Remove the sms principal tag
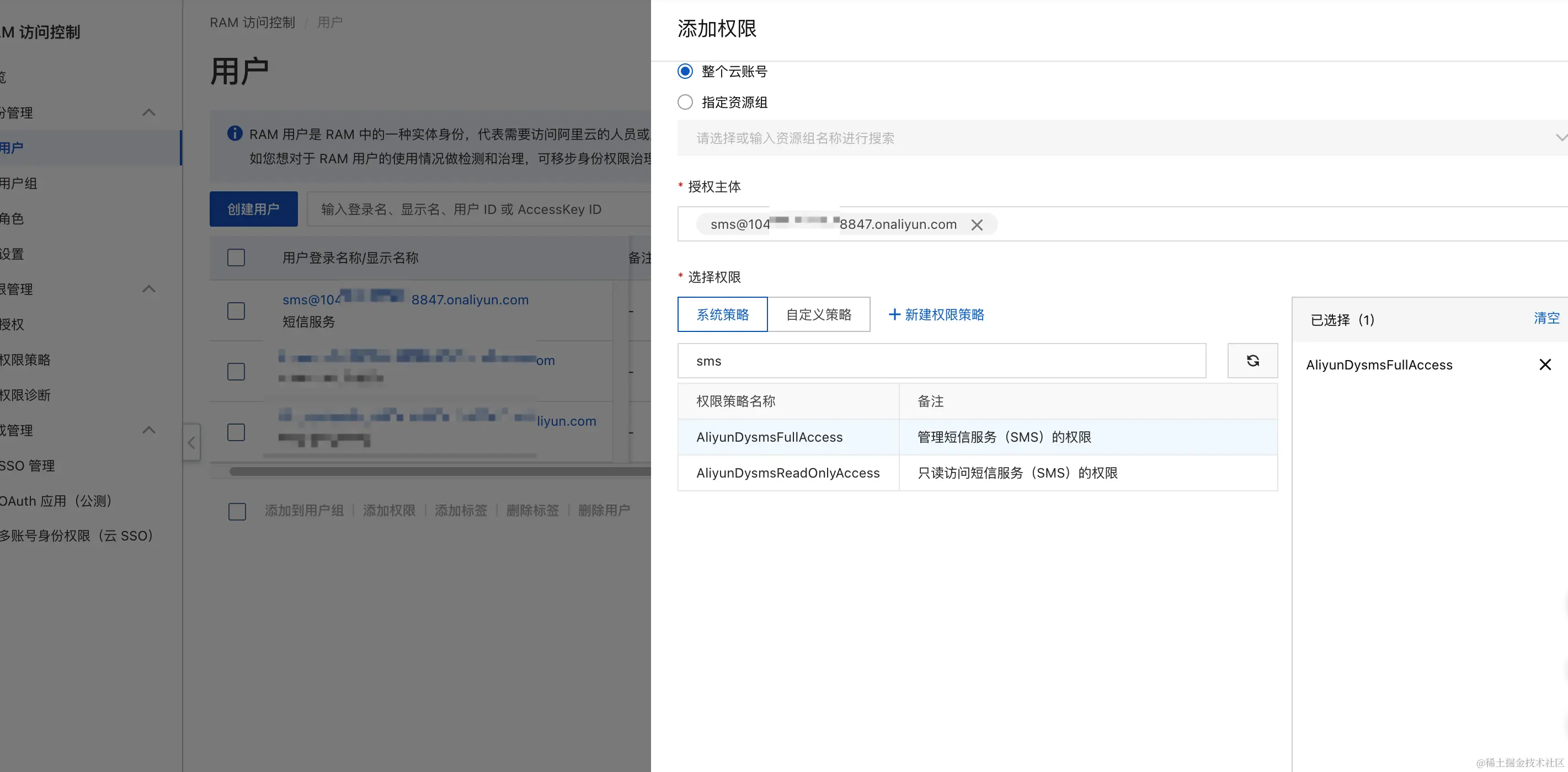This screenshot has height=772, width=1568. point(977,225)
